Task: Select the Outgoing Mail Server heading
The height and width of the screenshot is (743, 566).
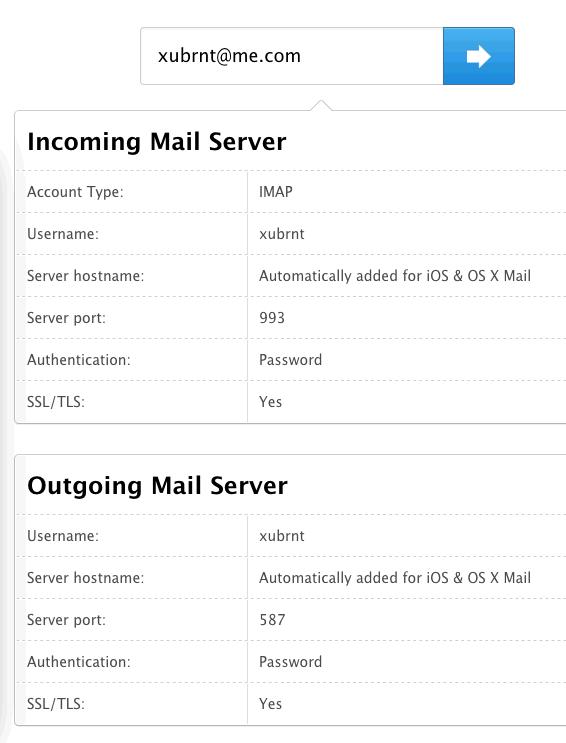Action: point(157,486)
